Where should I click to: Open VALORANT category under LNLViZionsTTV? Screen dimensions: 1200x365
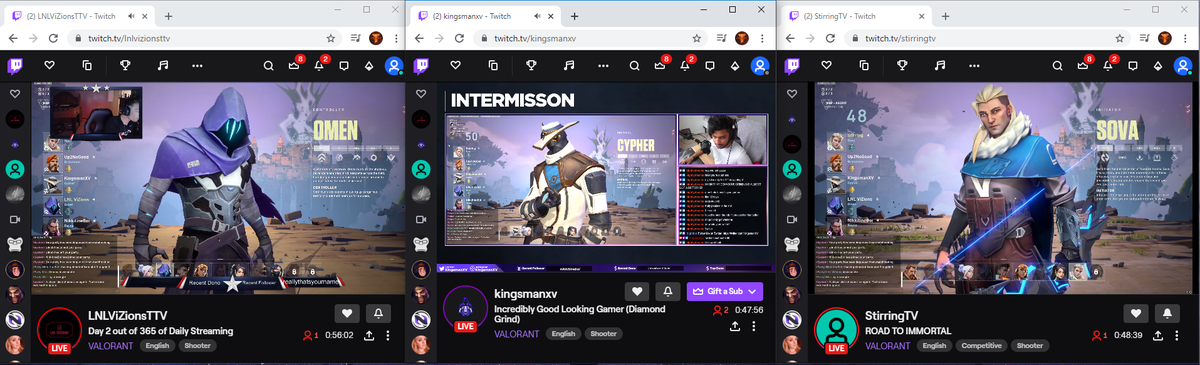(x=110, y=346)
